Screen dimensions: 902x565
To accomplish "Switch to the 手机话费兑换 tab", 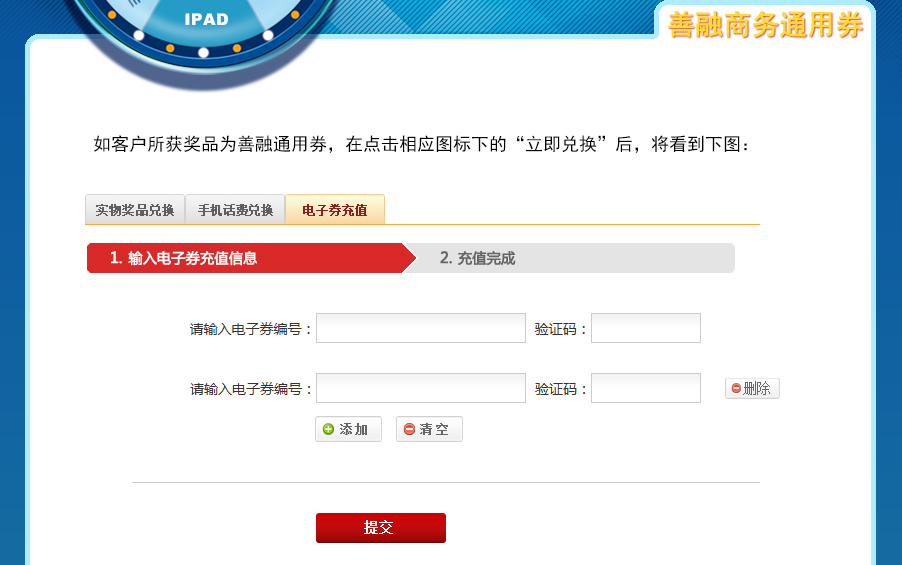I will (235, 210).
